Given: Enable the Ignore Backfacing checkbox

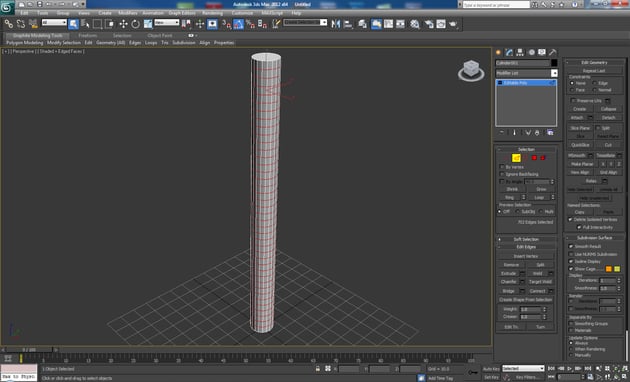Looking at the screenshot, I should (x=502, y=174).
